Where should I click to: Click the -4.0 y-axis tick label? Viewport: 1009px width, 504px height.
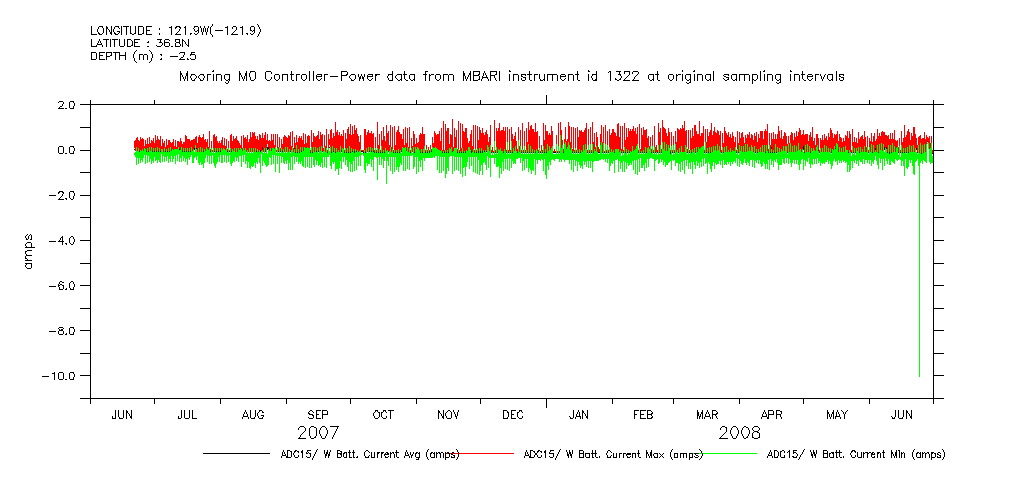pos(65,241)
